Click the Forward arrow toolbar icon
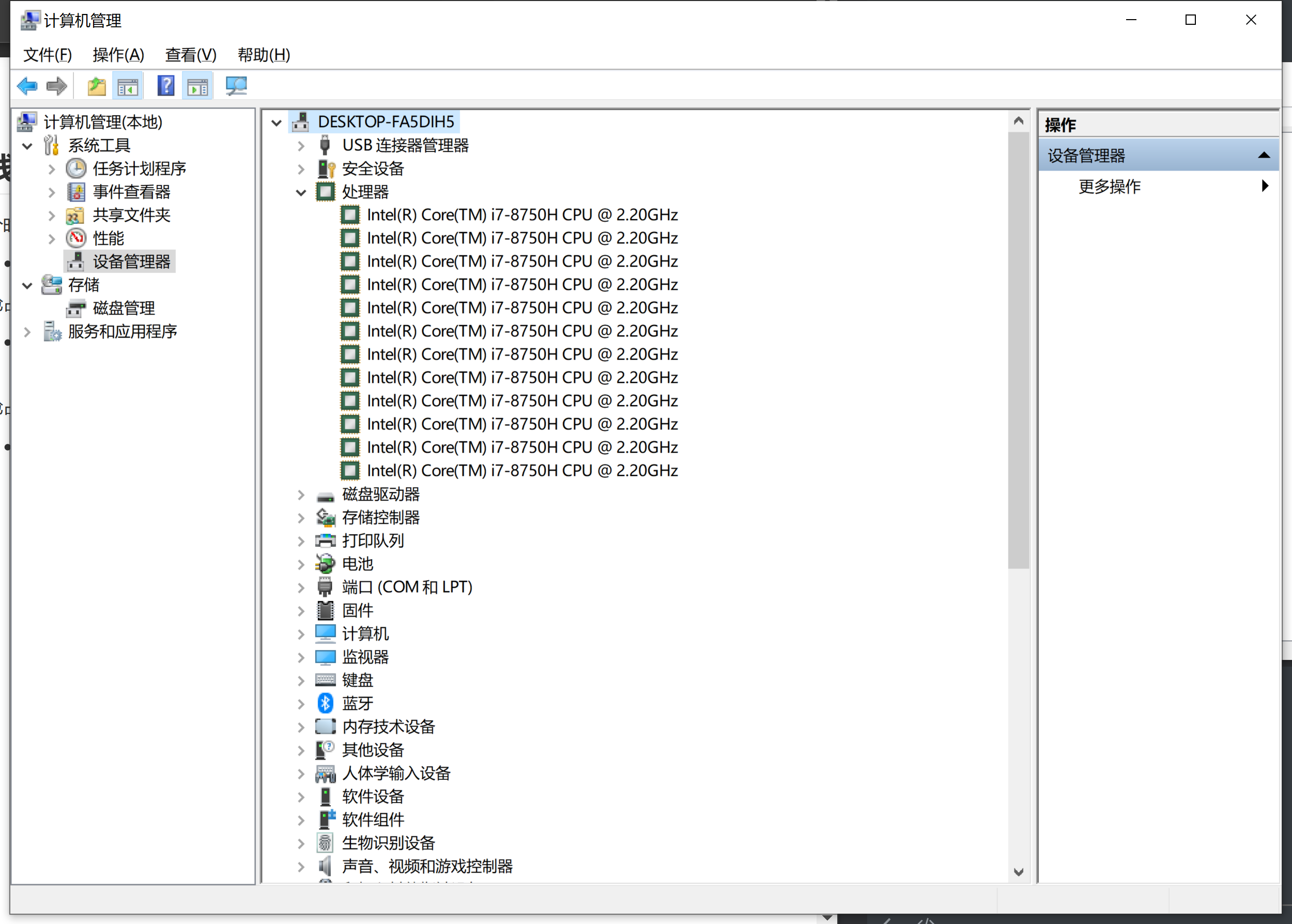The image size is (1292, 924). pyautogui.click(x=56, y=86)
